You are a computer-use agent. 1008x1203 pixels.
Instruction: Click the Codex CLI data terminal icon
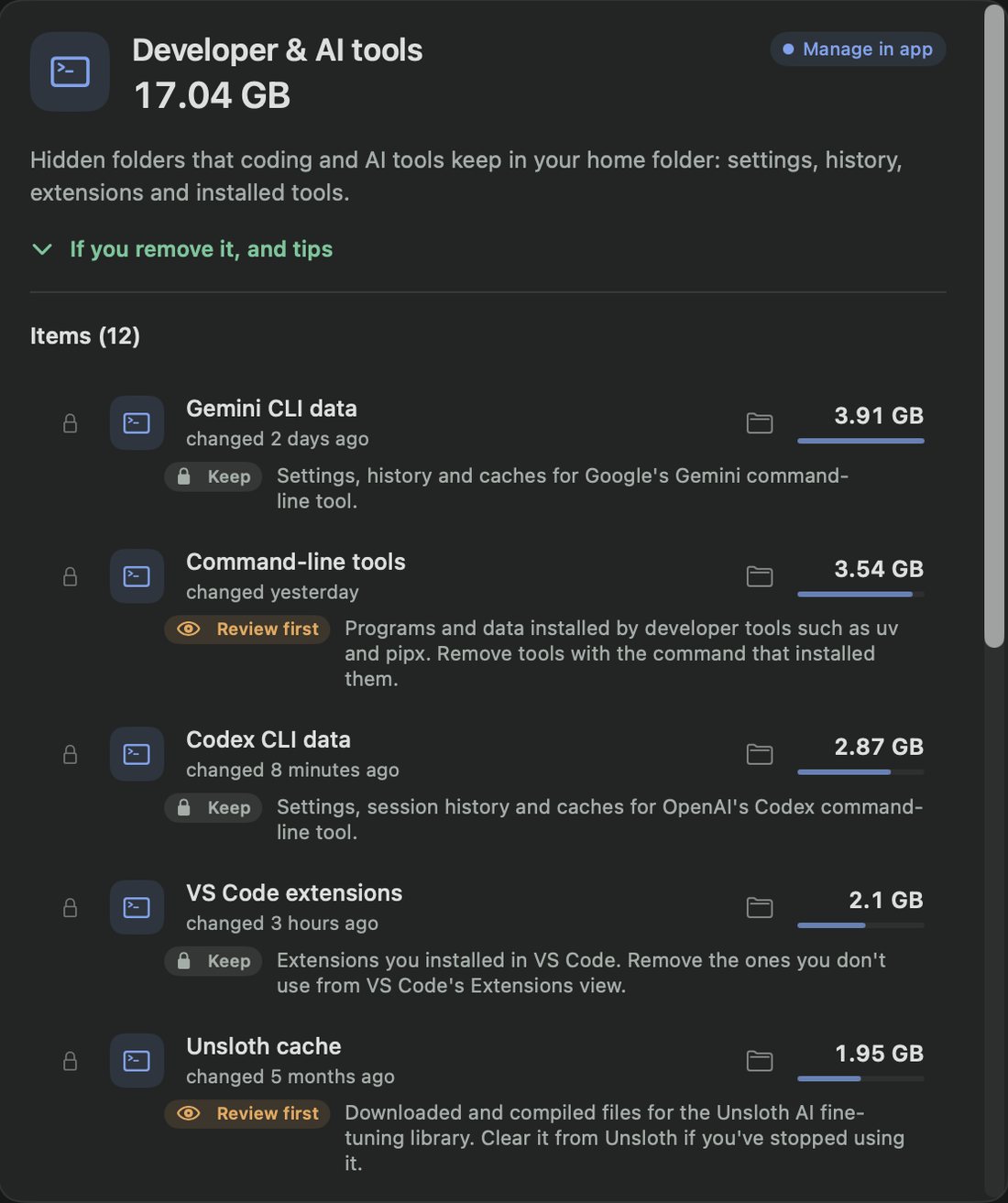[x=137, y=753]
